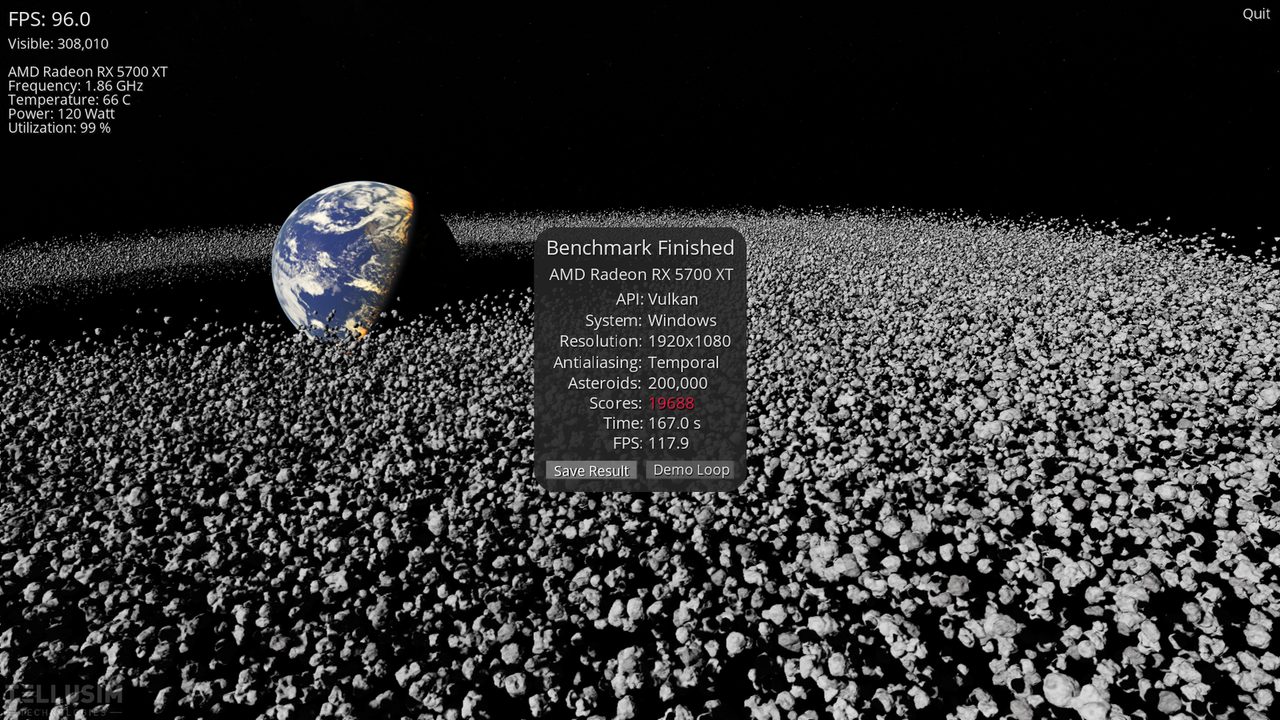Click the 167.0 s time value
The image size is (1280, 720).
click(x=674, y=423)
